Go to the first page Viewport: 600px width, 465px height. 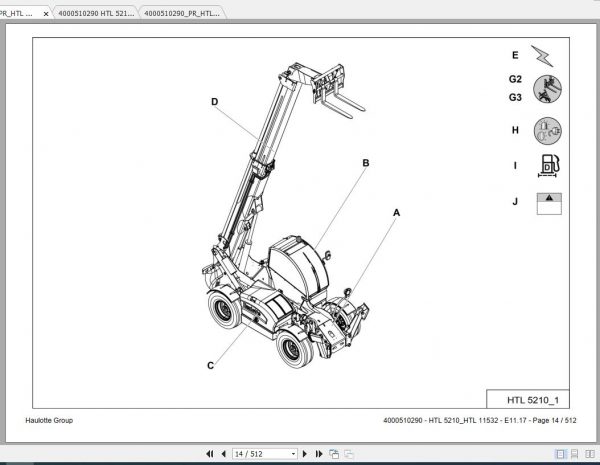(210, 454)
